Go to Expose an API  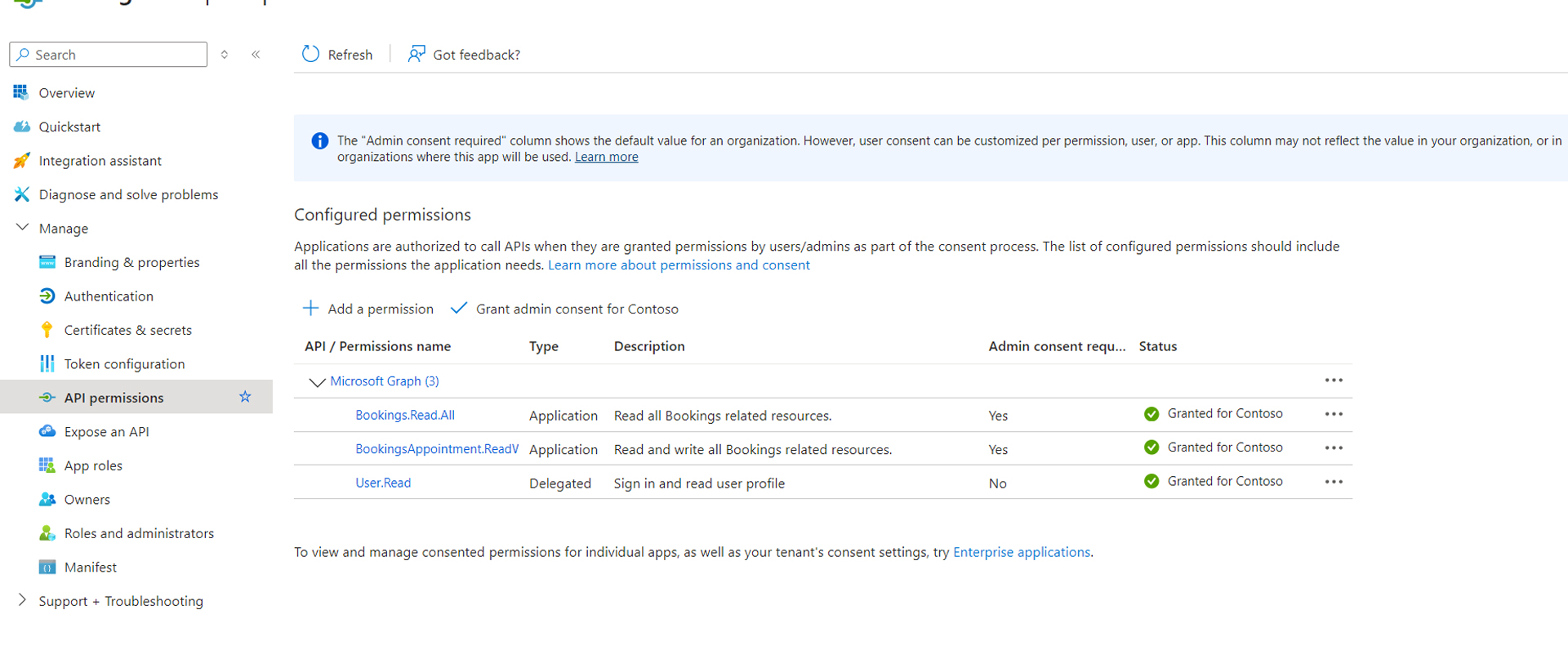106,432
